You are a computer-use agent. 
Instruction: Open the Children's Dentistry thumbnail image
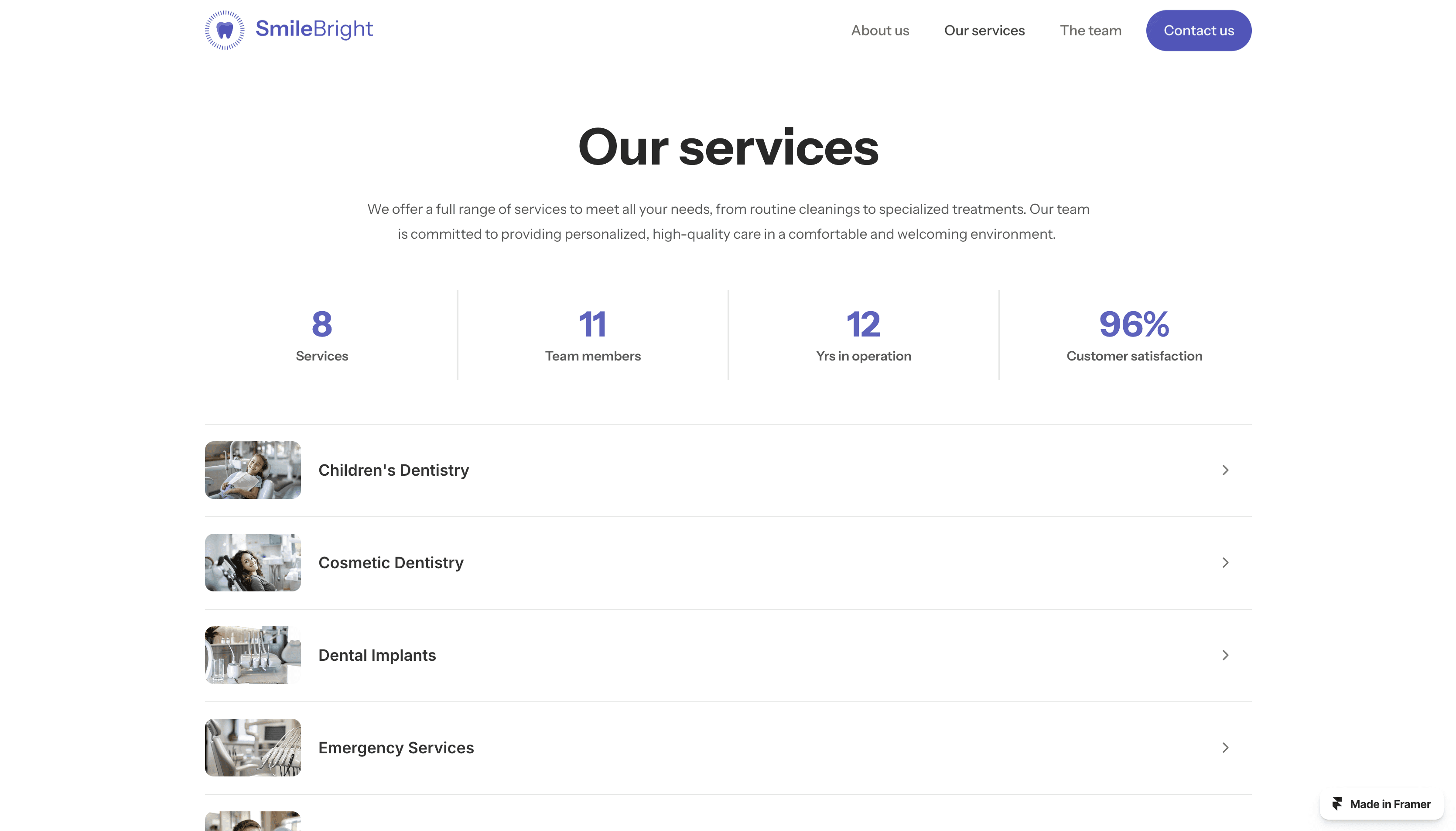click(253, 470)
